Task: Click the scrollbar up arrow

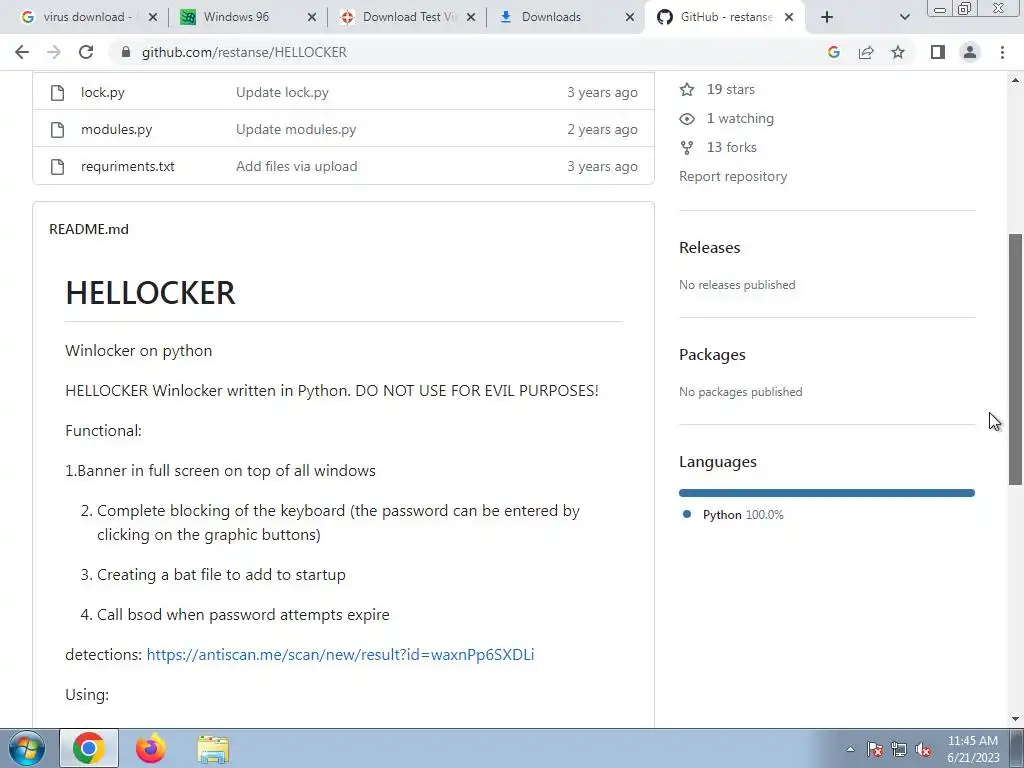Action: pos(1015,80)
